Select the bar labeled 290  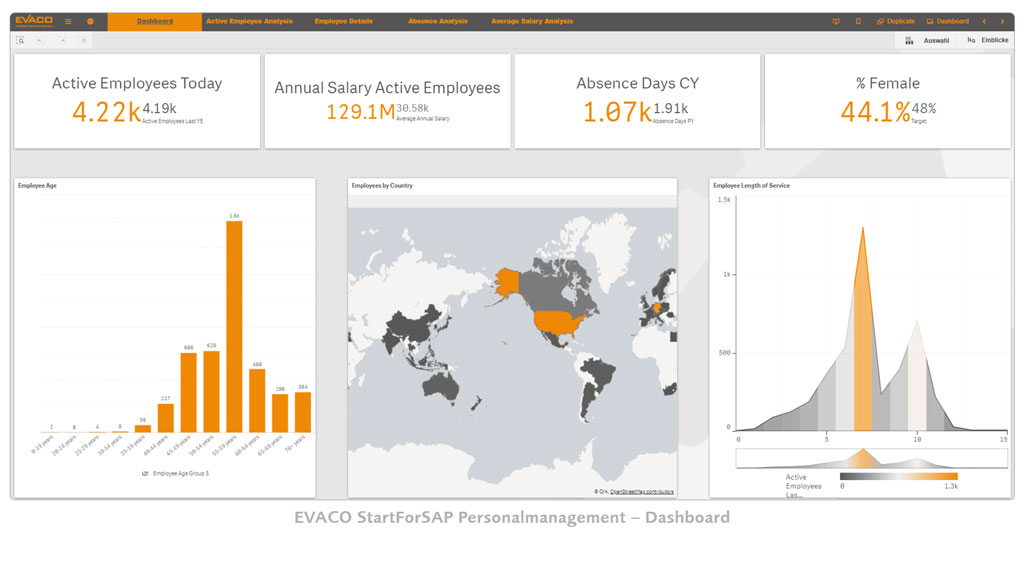[280, 413]
